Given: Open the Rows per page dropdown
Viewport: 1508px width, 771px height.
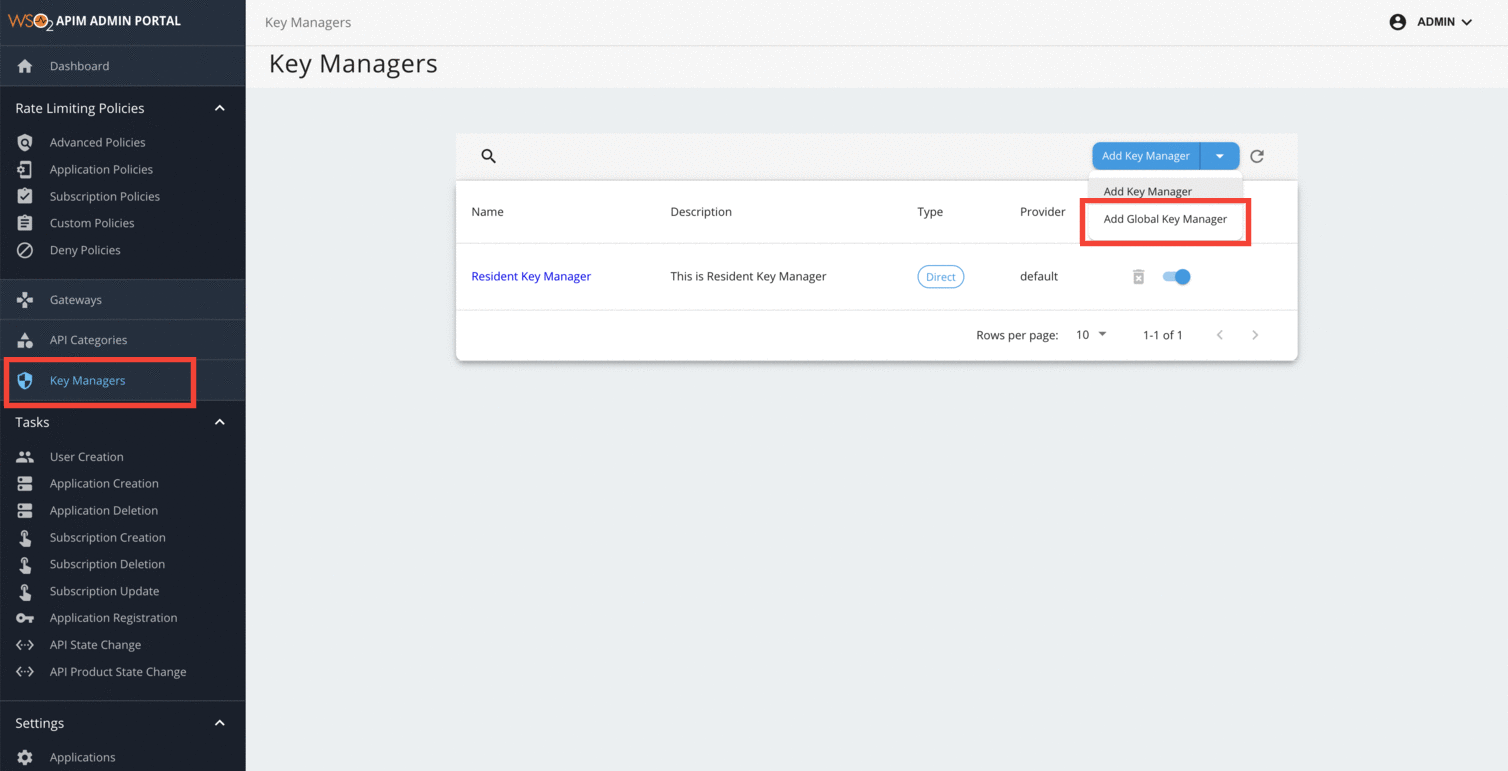Looking at the screenshot, I should (x=1090, y=335).
